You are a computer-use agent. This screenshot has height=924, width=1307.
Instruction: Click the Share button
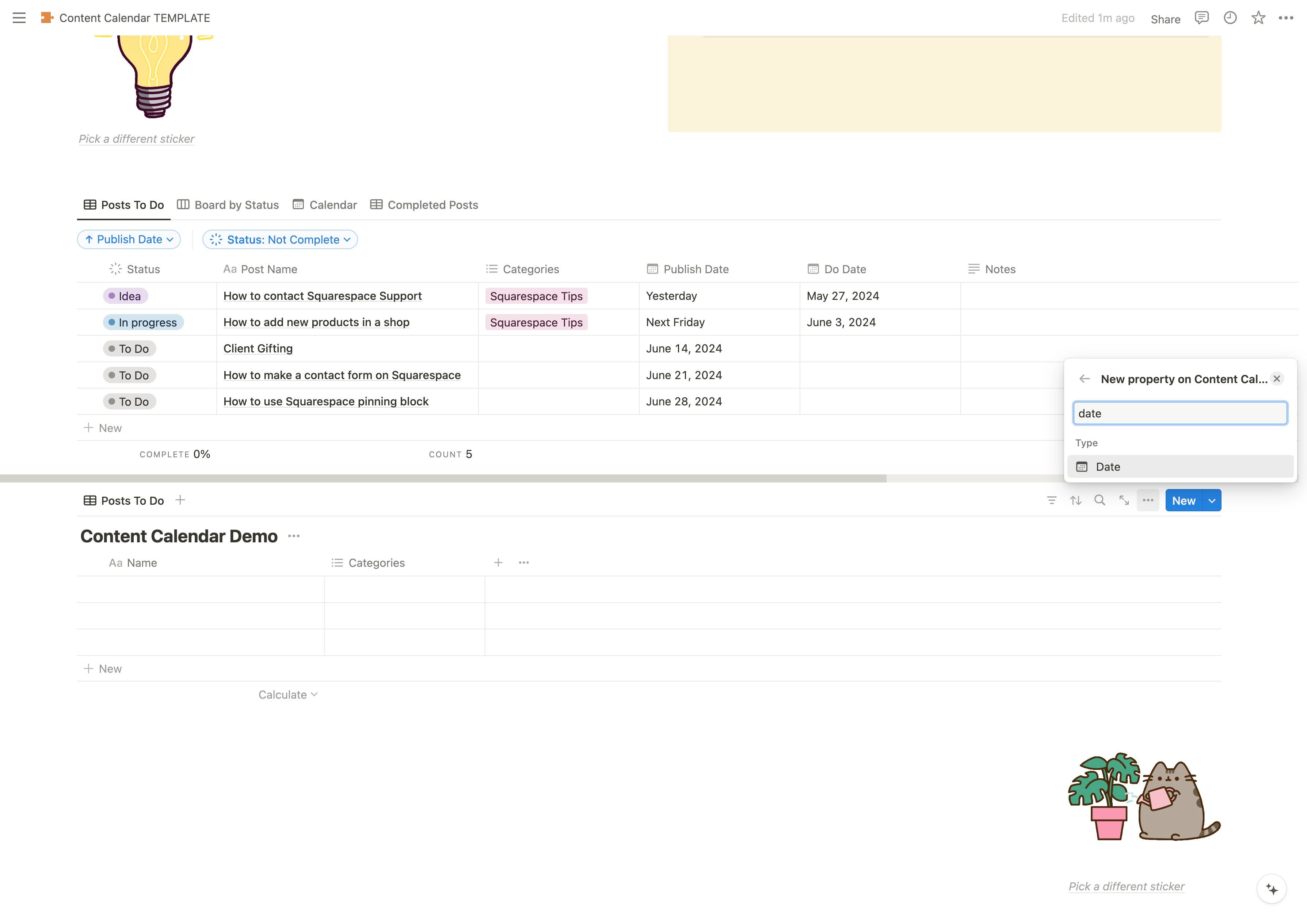(x=1165, y=19)
